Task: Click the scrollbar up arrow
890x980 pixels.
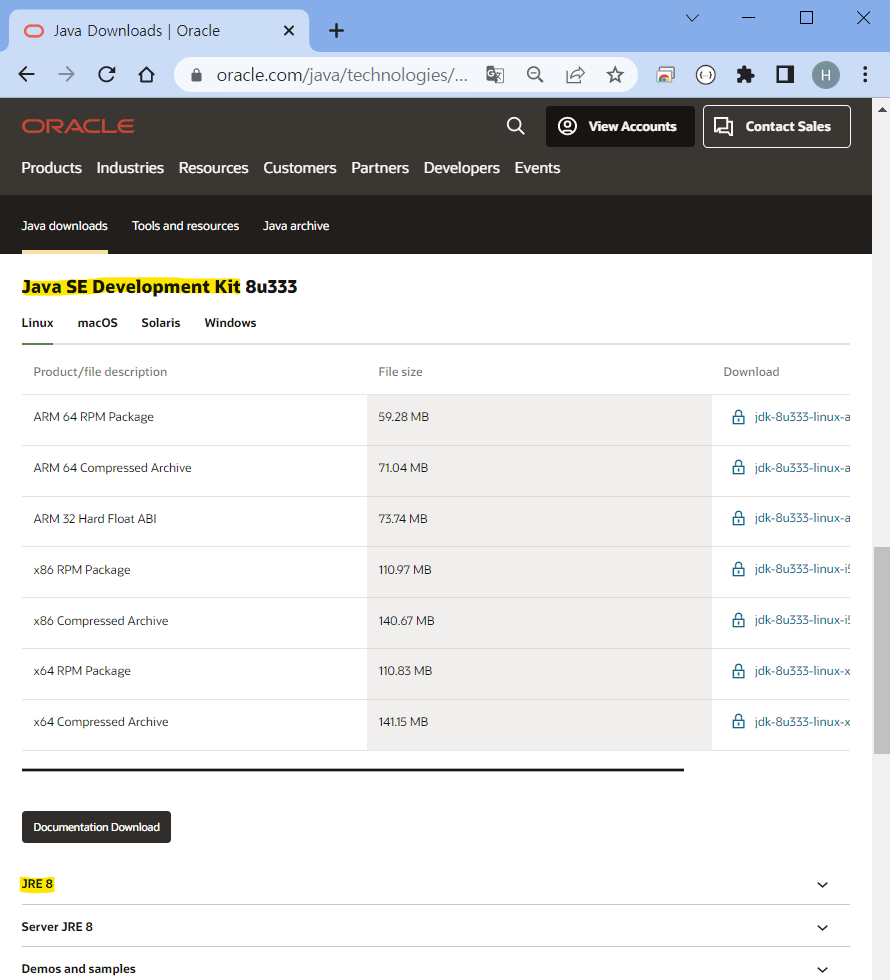Action: pos(881,109)
